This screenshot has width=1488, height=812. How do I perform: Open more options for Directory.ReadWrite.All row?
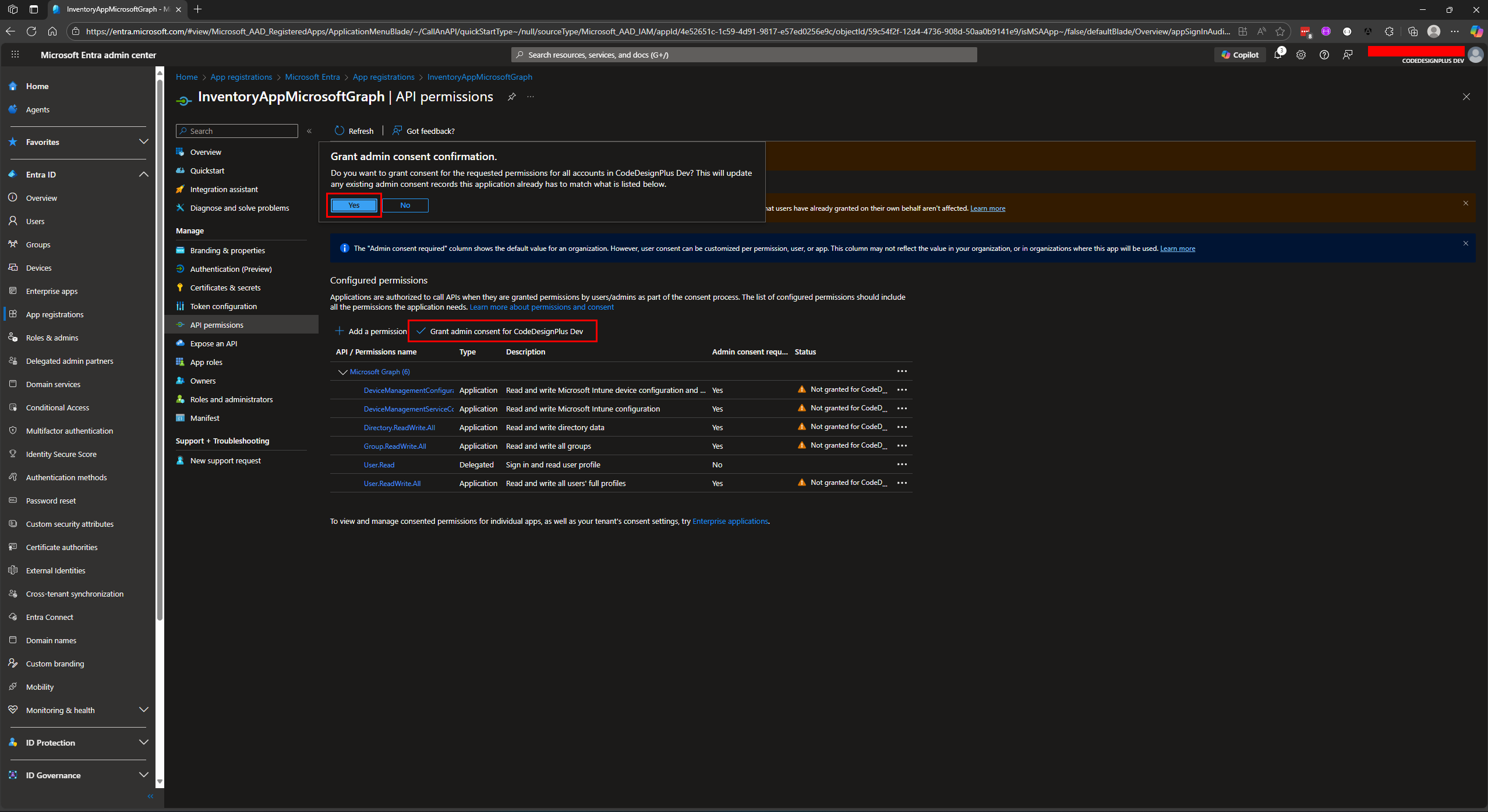click(902, 427)
